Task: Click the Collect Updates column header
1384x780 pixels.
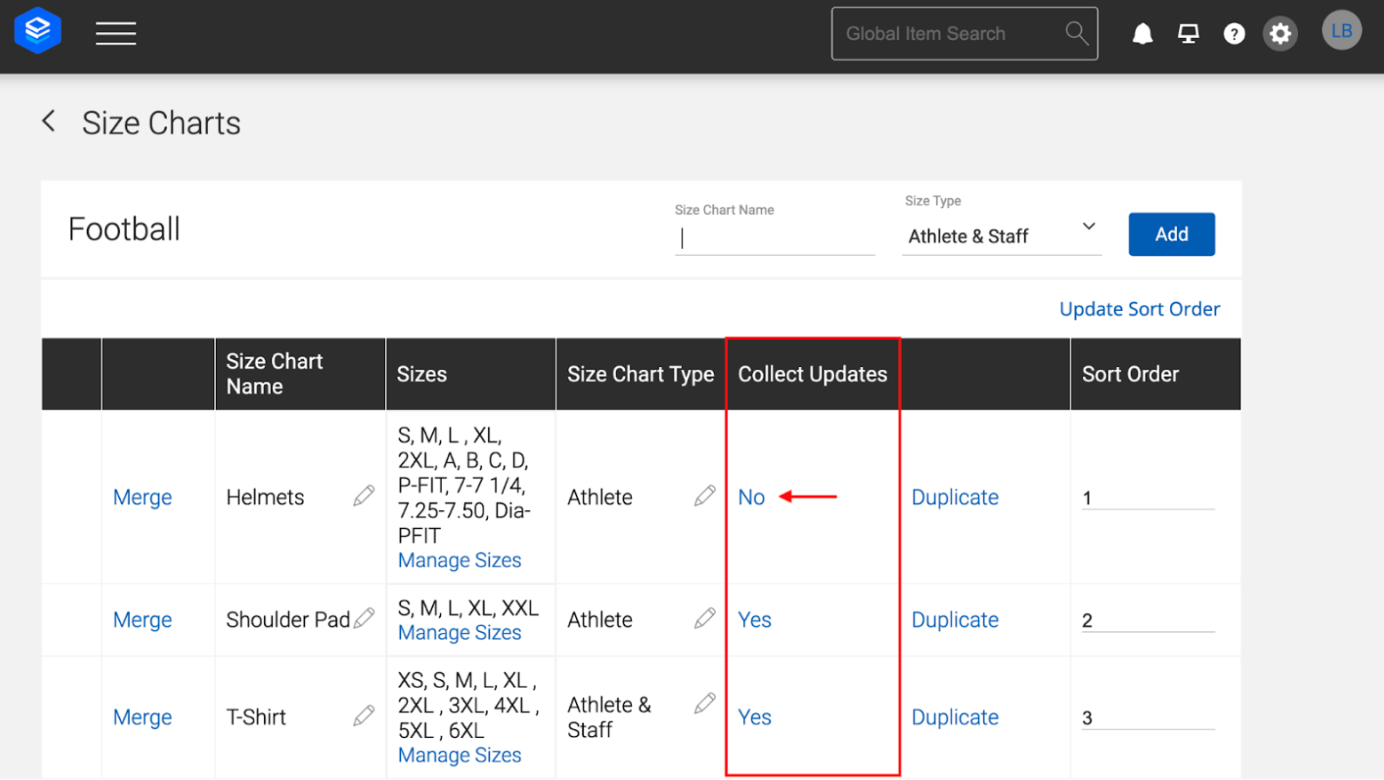Action: click(812, 374)
